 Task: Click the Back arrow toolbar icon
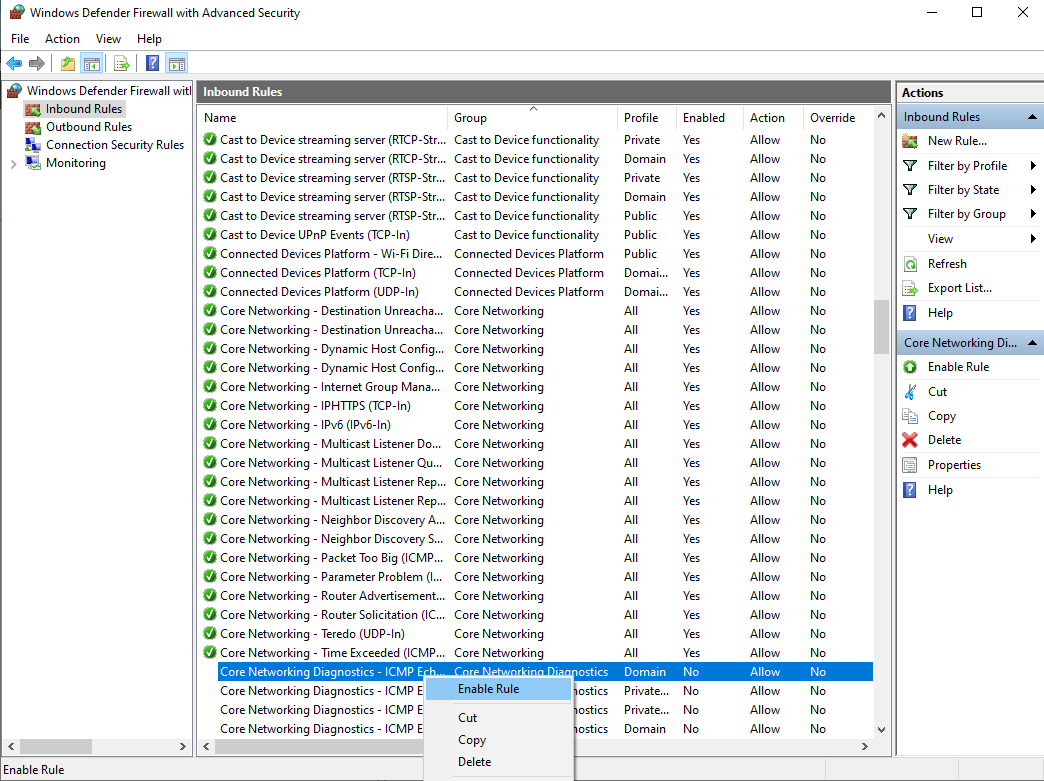tap(14, 63)
